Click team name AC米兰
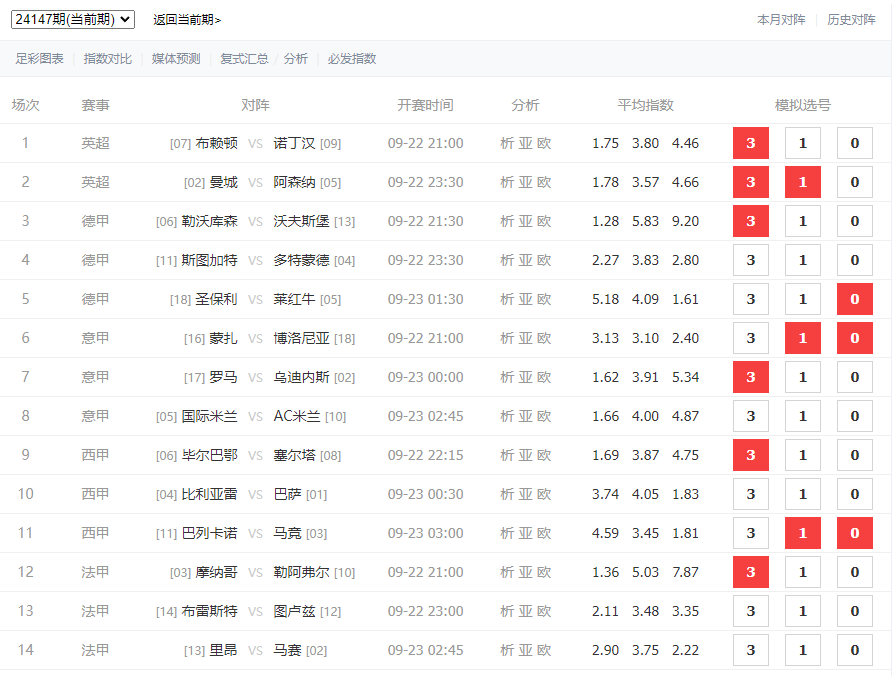Image resolution: width=893 pixels, height=681 pixels. pyautogui.click(x=297, y=416)
